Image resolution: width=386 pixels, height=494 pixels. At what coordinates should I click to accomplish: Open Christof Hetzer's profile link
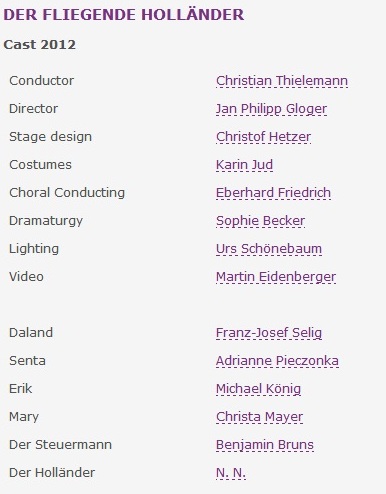pos(263,137)
